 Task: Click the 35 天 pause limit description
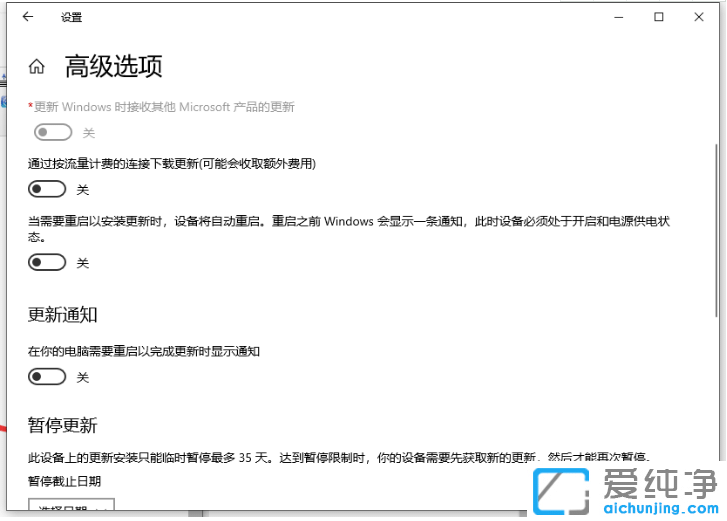tap(338, 457)
